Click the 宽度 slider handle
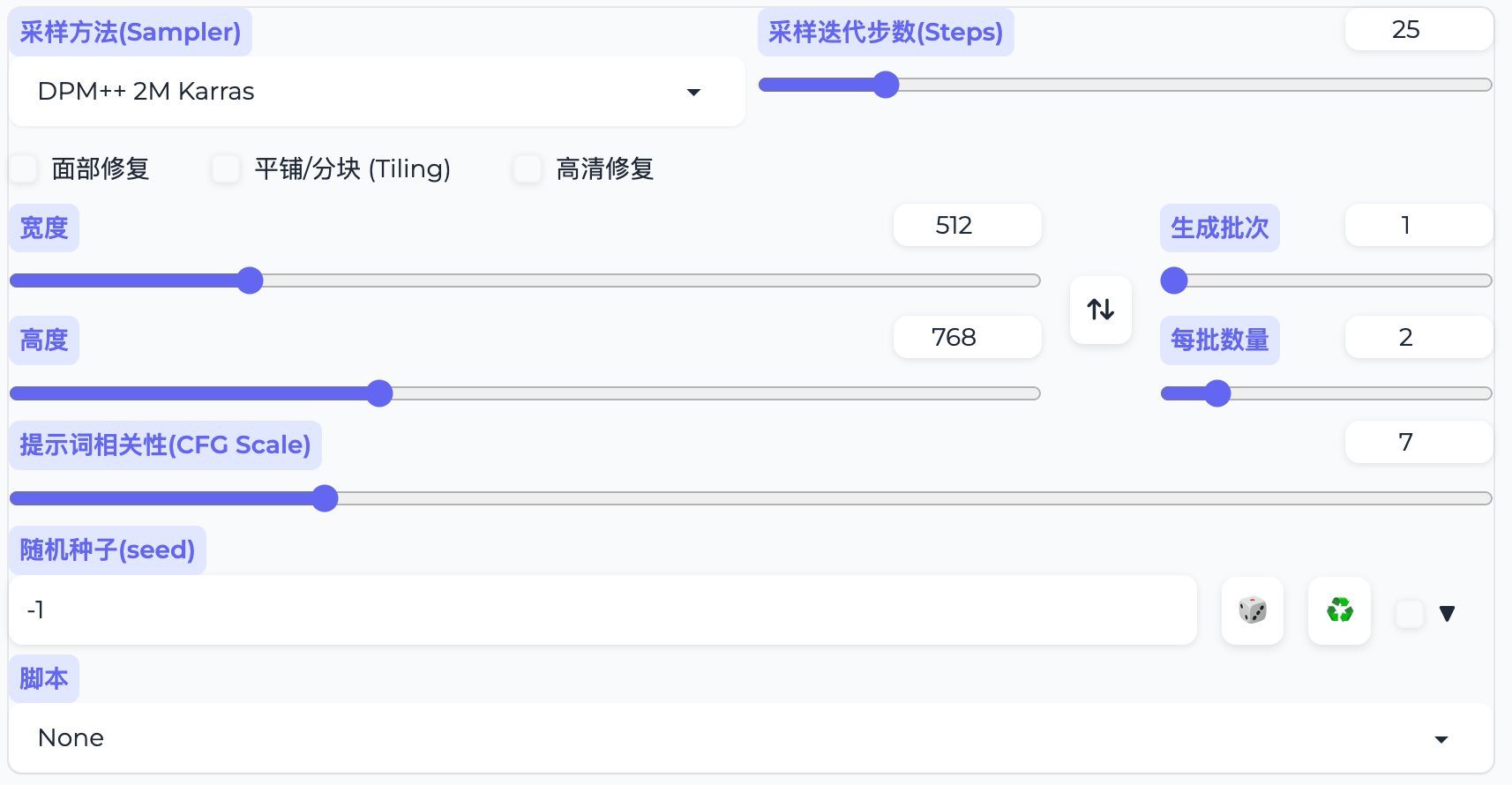1512x785 pixels. click(250, 280)
